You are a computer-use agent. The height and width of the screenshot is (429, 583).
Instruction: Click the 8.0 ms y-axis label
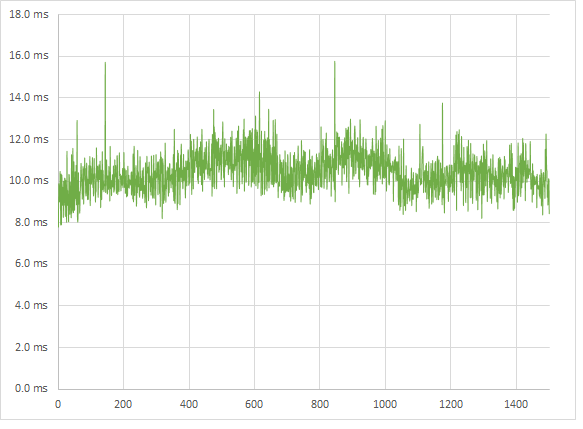point(31,222)
